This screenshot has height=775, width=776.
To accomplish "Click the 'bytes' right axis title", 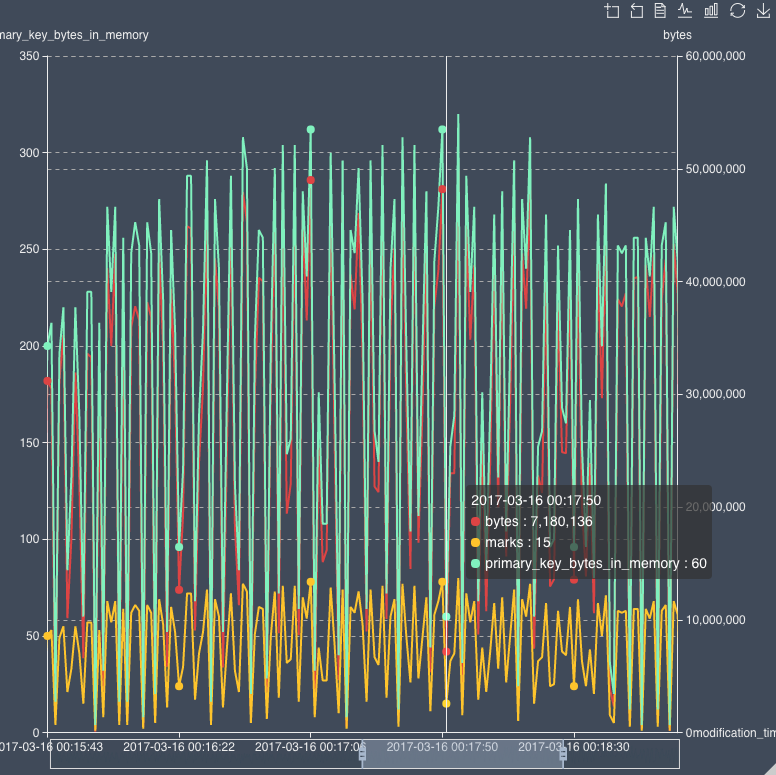I will point(677,35).
